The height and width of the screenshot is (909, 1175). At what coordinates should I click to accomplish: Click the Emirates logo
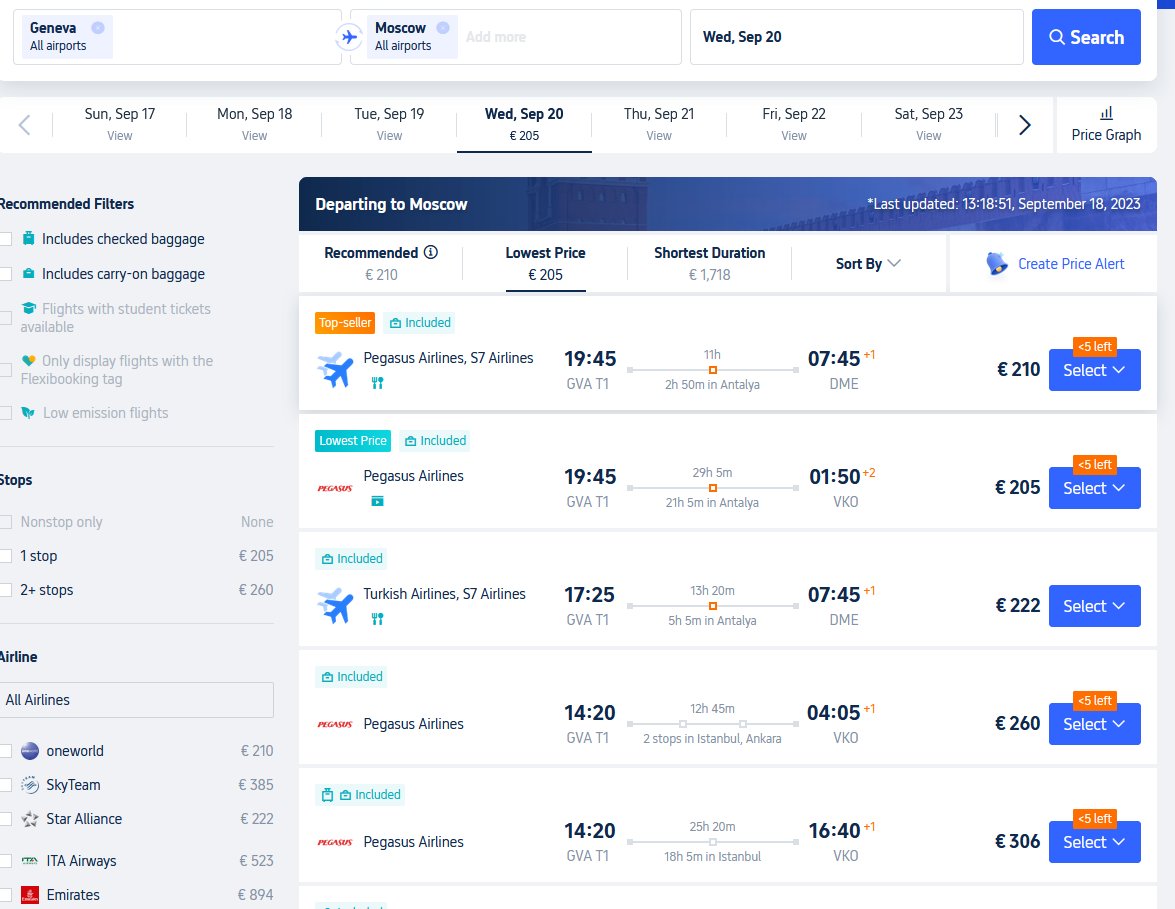coord(30,895)
